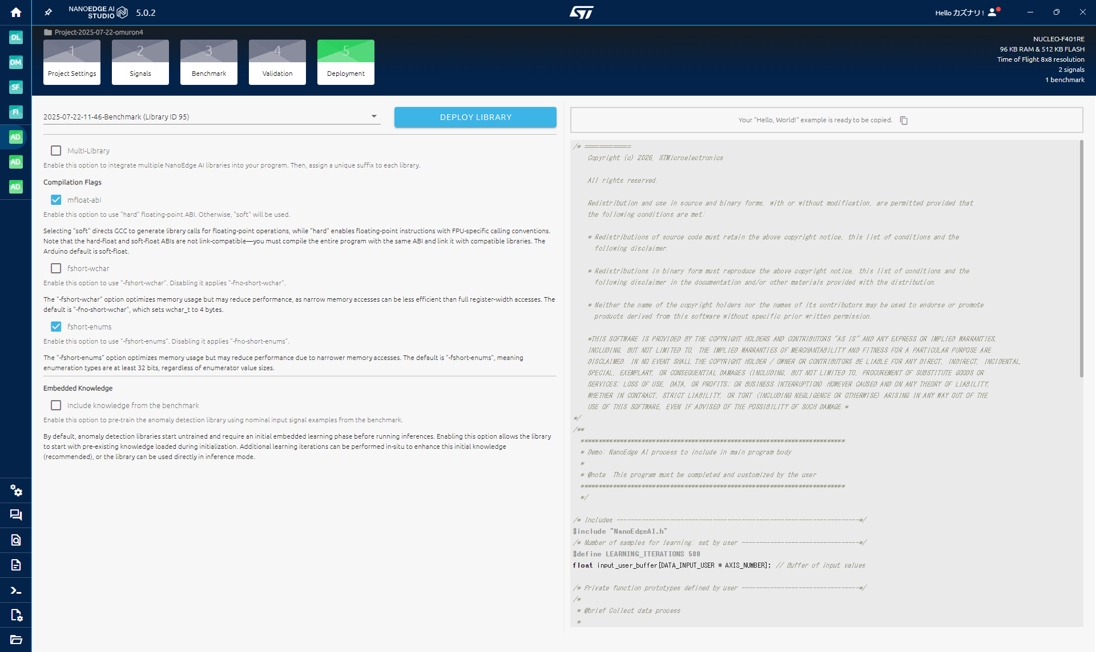Click the Home icon in the sidebar

click(x=15, y=13)
